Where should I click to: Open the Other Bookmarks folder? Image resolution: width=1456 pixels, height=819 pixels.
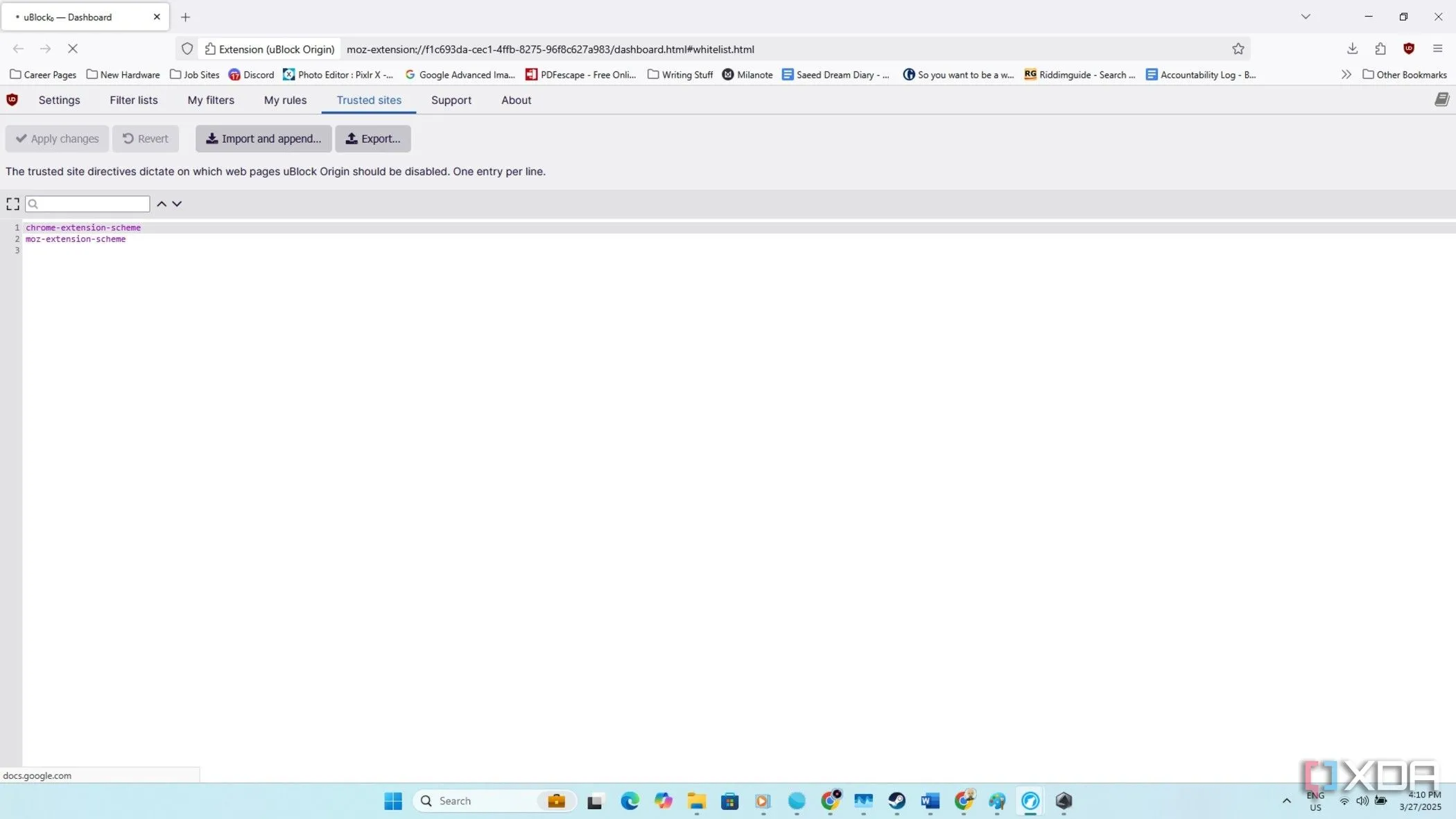(x=1405, y=74)
